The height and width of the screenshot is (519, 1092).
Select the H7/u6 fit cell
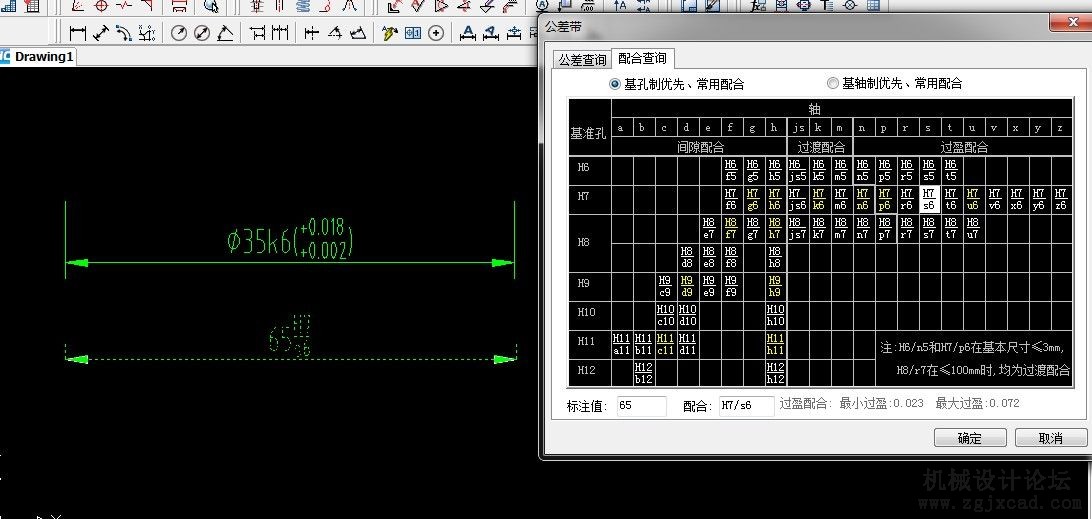973,199
